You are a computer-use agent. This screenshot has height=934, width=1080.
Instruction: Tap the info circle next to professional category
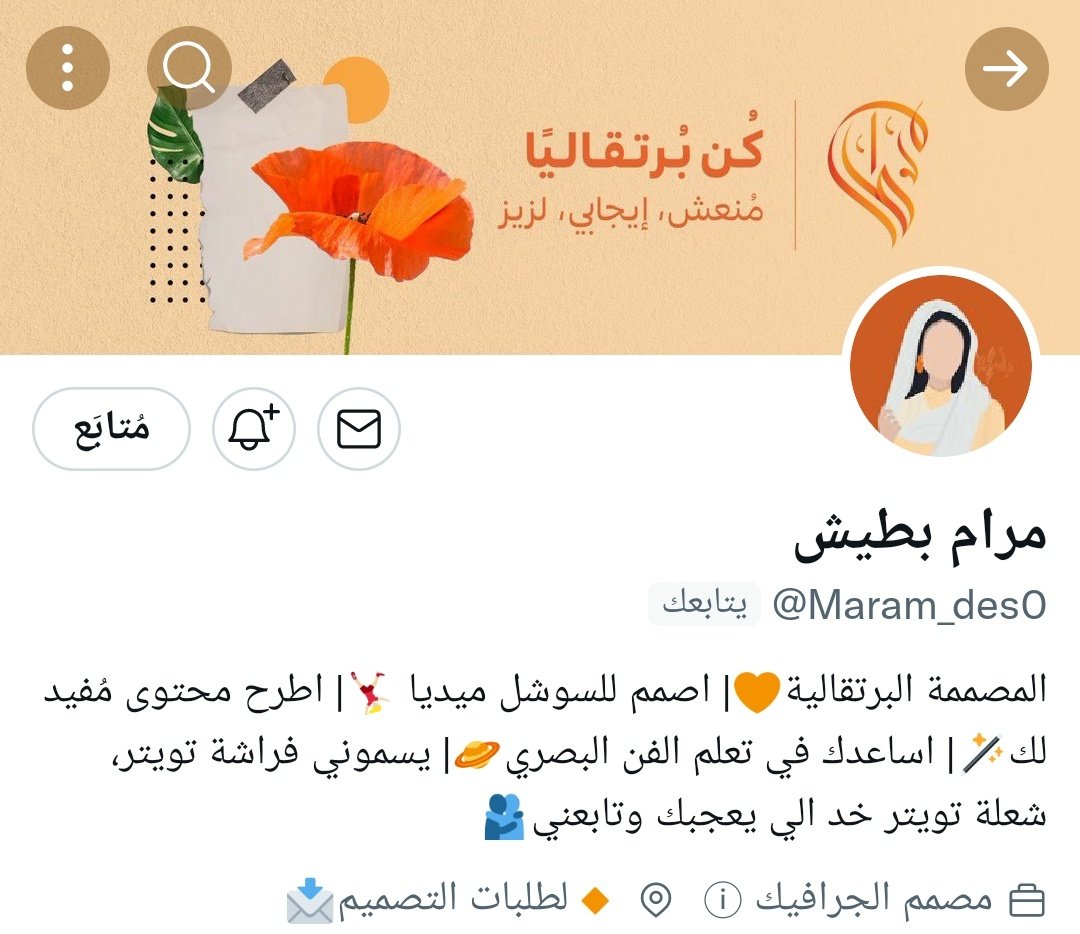pyautogui.click(x=723, y=900)
